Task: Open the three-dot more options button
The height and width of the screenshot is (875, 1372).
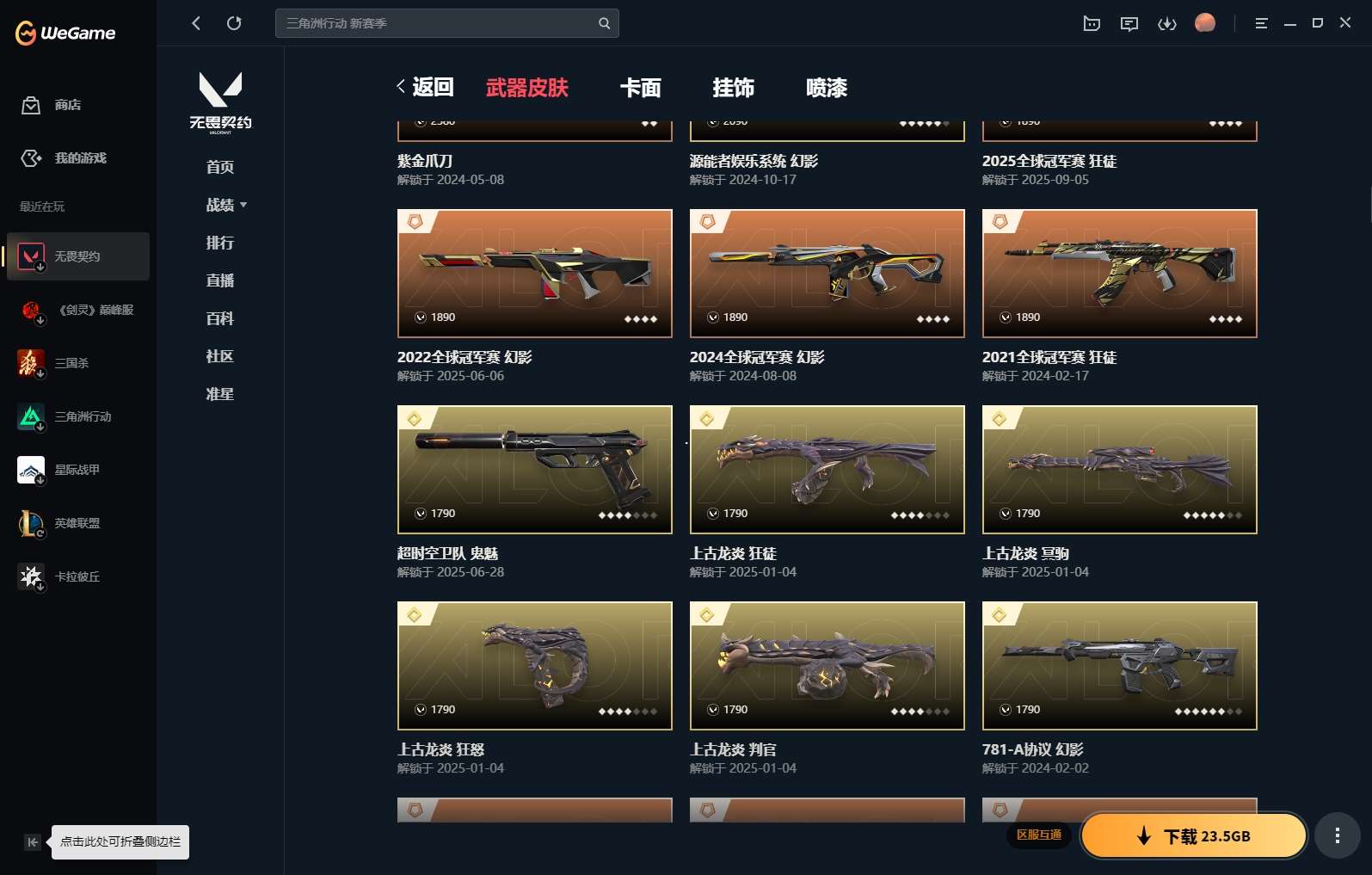Action: (1337, 835)
